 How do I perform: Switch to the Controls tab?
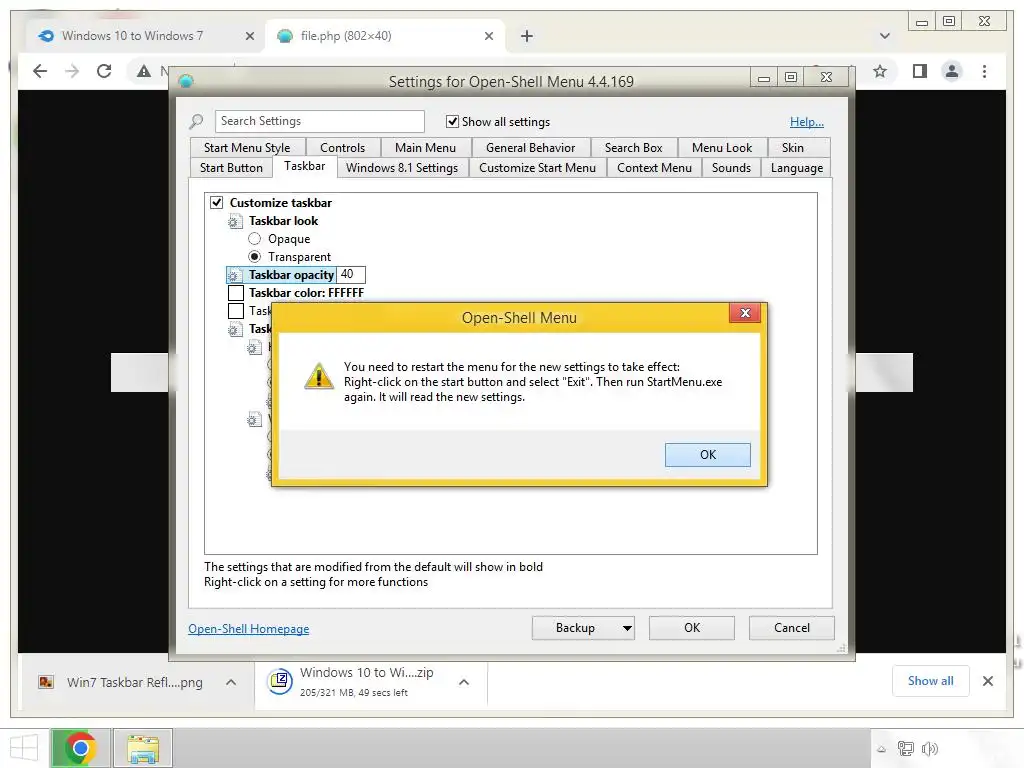pos(342,148)
